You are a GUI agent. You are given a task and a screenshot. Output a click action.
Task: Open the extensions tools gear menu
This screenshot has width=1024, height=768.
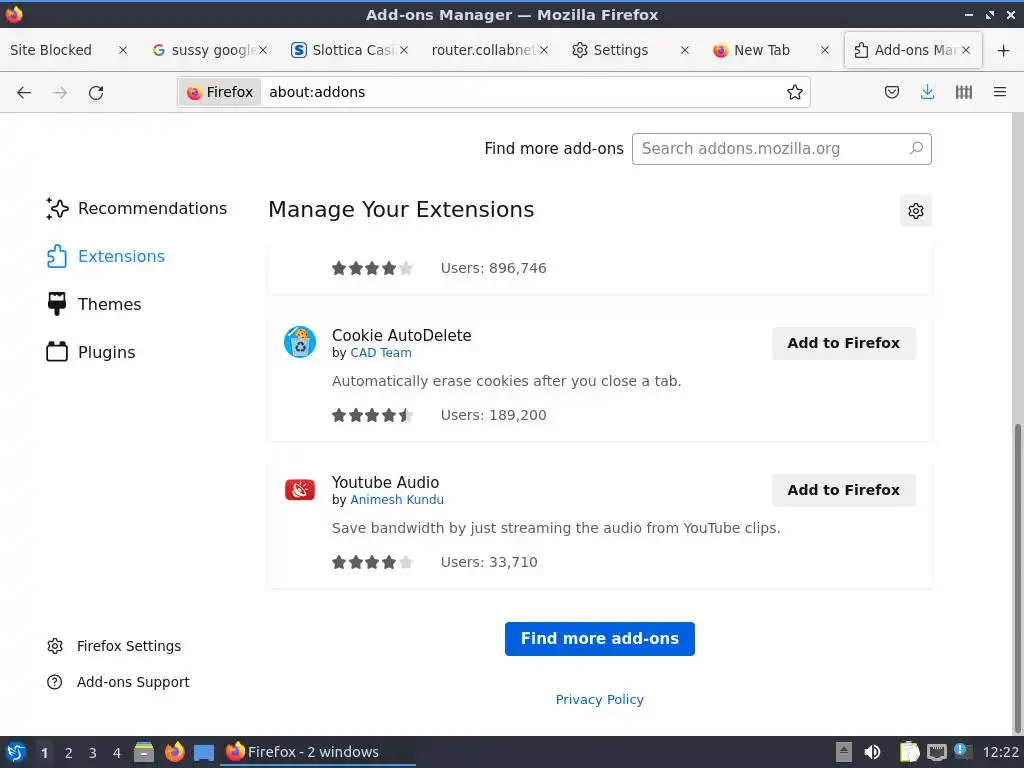[916, 210]
